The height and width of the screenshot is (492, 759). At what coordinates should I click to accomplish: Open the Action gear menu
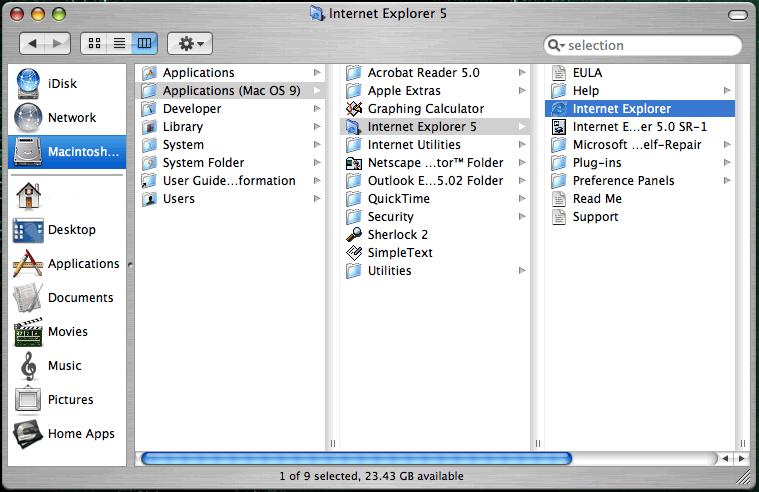[190, 44]
